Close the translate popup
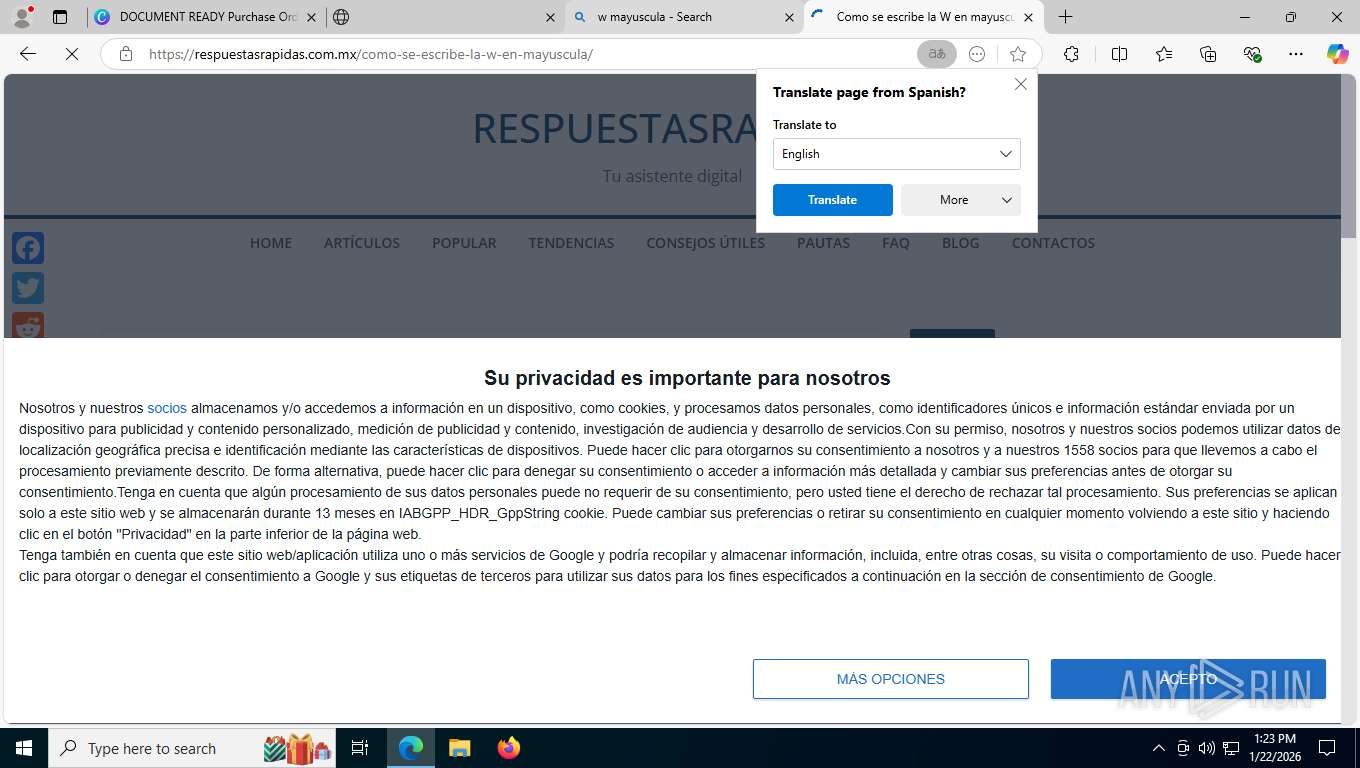 pos(1021,84)
